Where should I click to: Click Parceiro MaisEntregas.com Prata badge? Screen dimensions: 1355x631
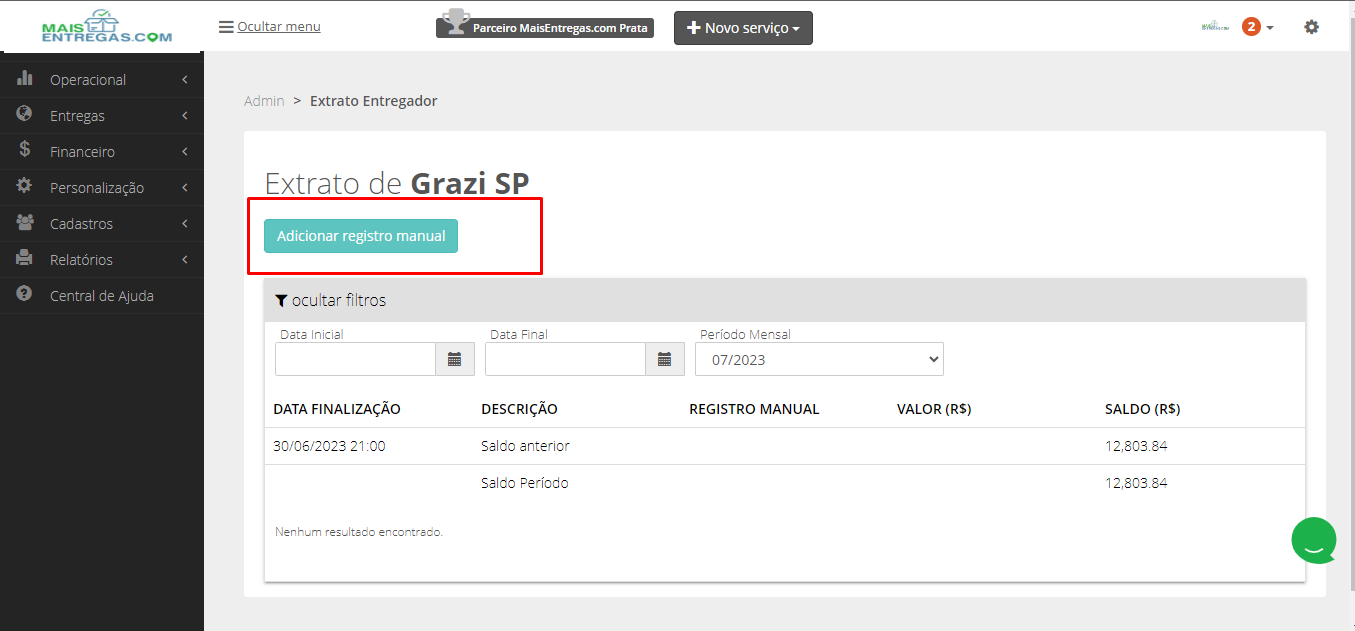(545, 28)
